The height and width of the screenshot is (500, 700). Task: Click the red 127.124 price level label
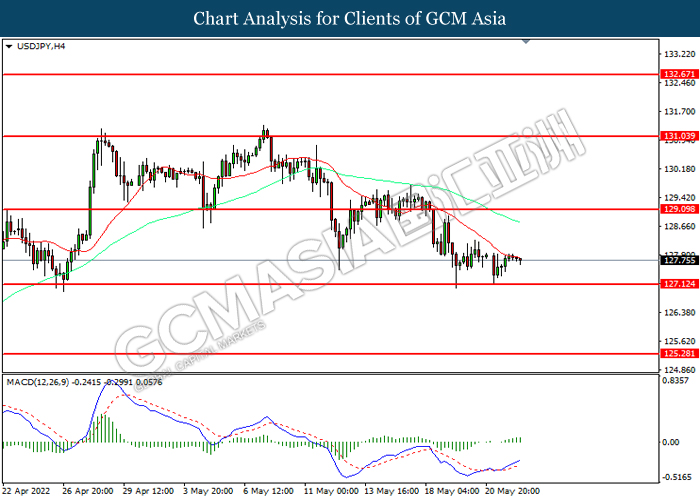[x=679, y=283]
